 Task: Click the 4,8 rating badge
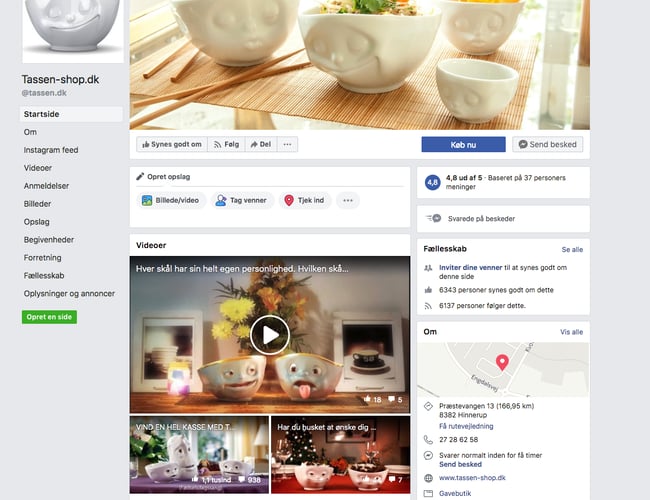coord(432,182)
